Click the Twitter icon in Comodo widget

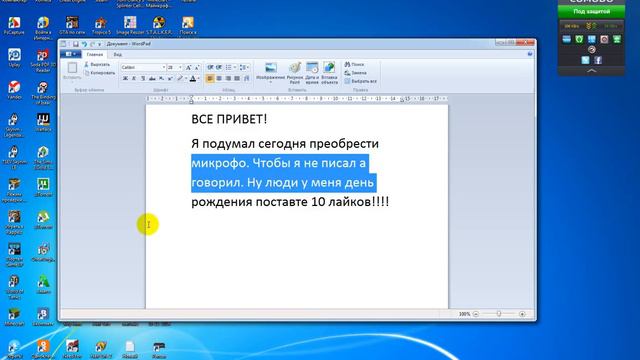(x=585, y=60)
